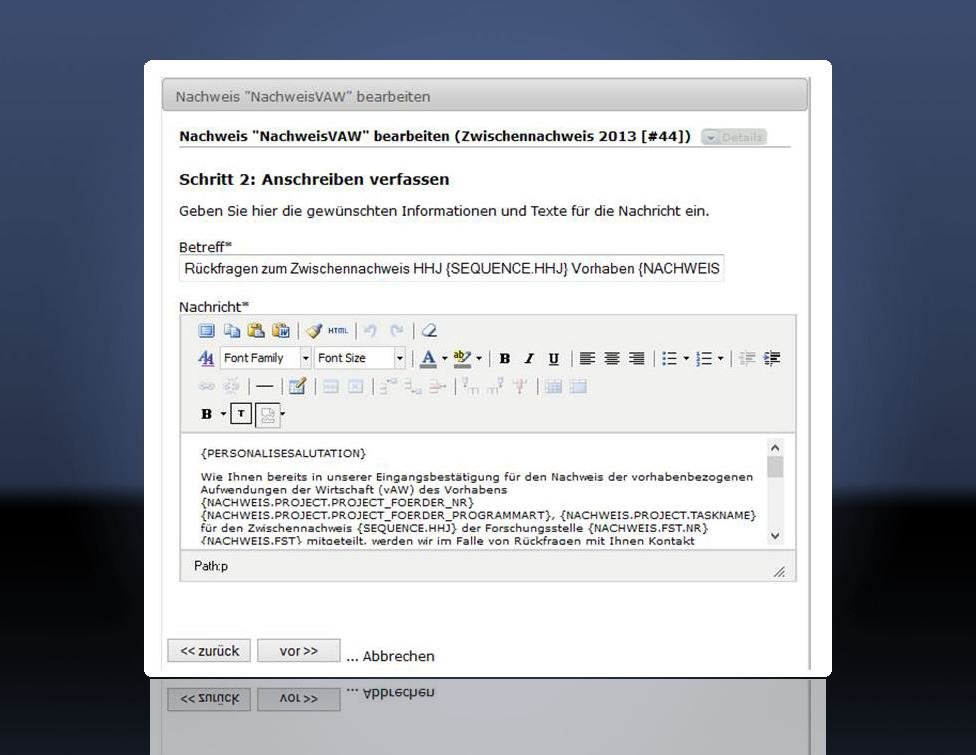
Task: Insert a bulleted list
Action: (x=669, y=359)
